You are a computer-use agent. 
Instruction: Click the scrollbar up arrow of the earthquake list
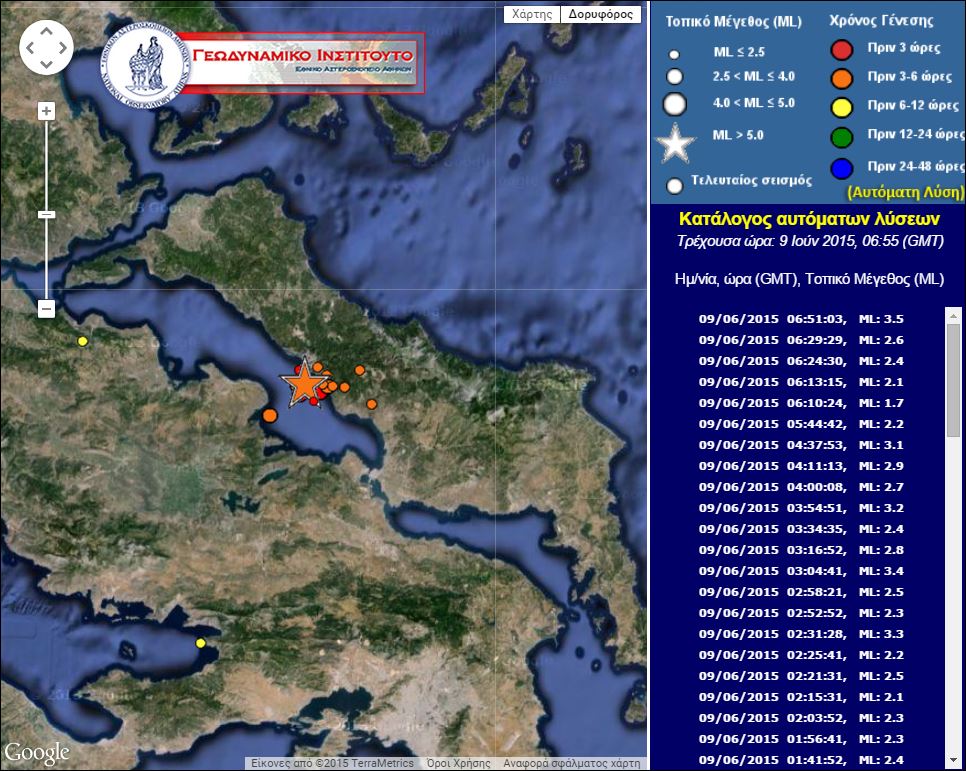(953, 315)
